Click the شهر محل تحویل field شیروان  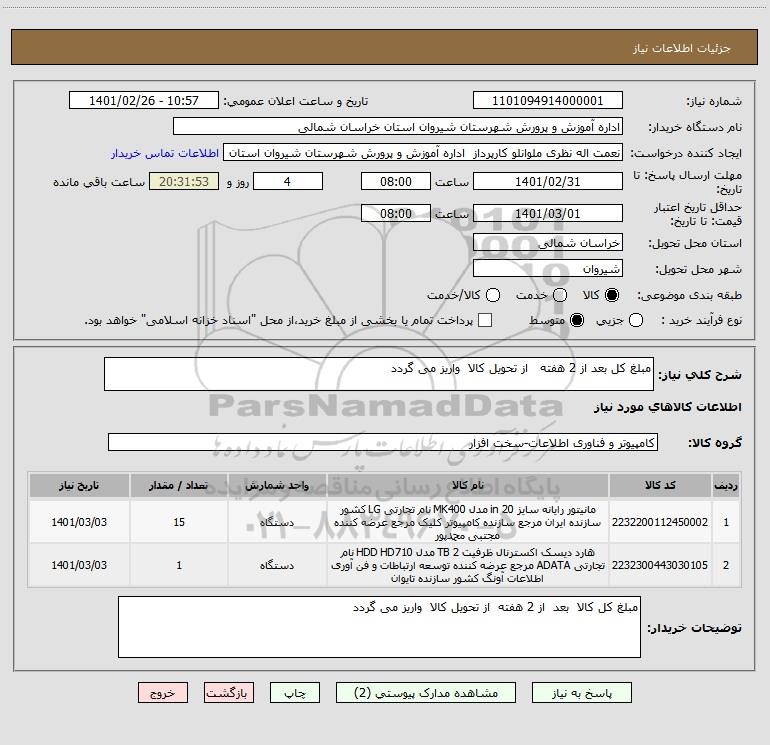click(548, 269)
